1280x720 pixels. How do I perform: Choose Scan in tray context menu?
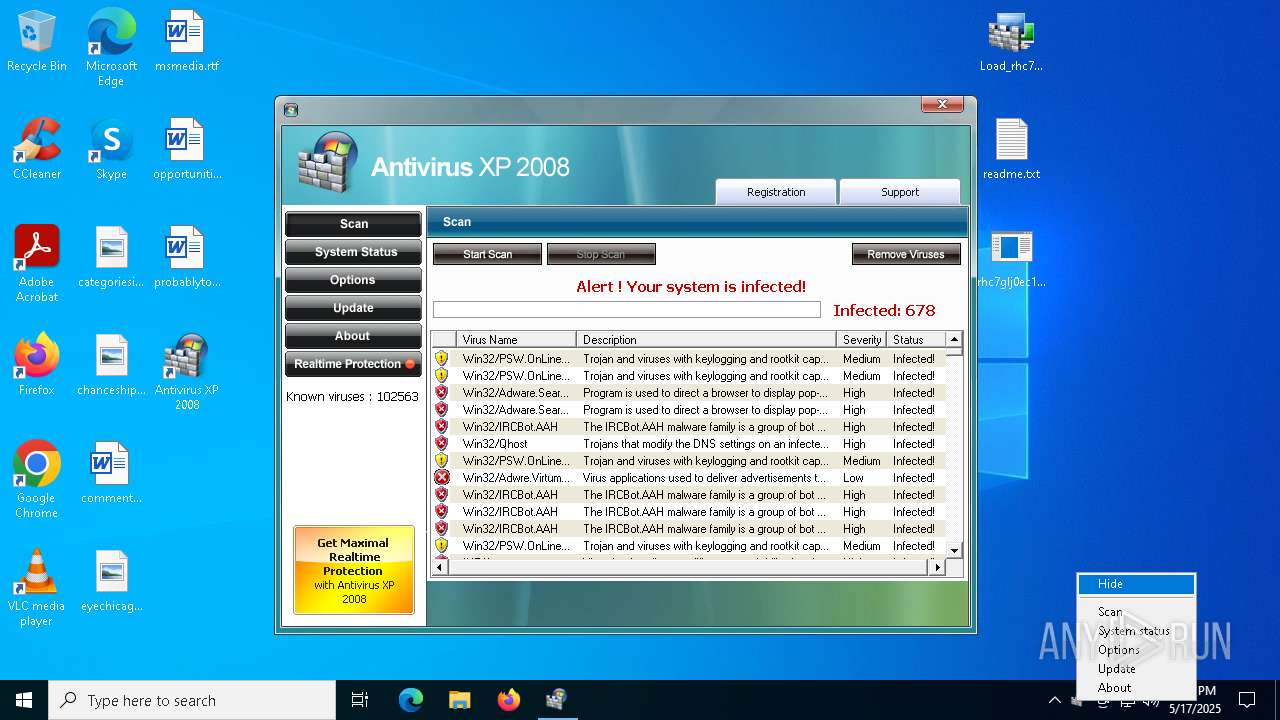click(x=1136, y=612)
